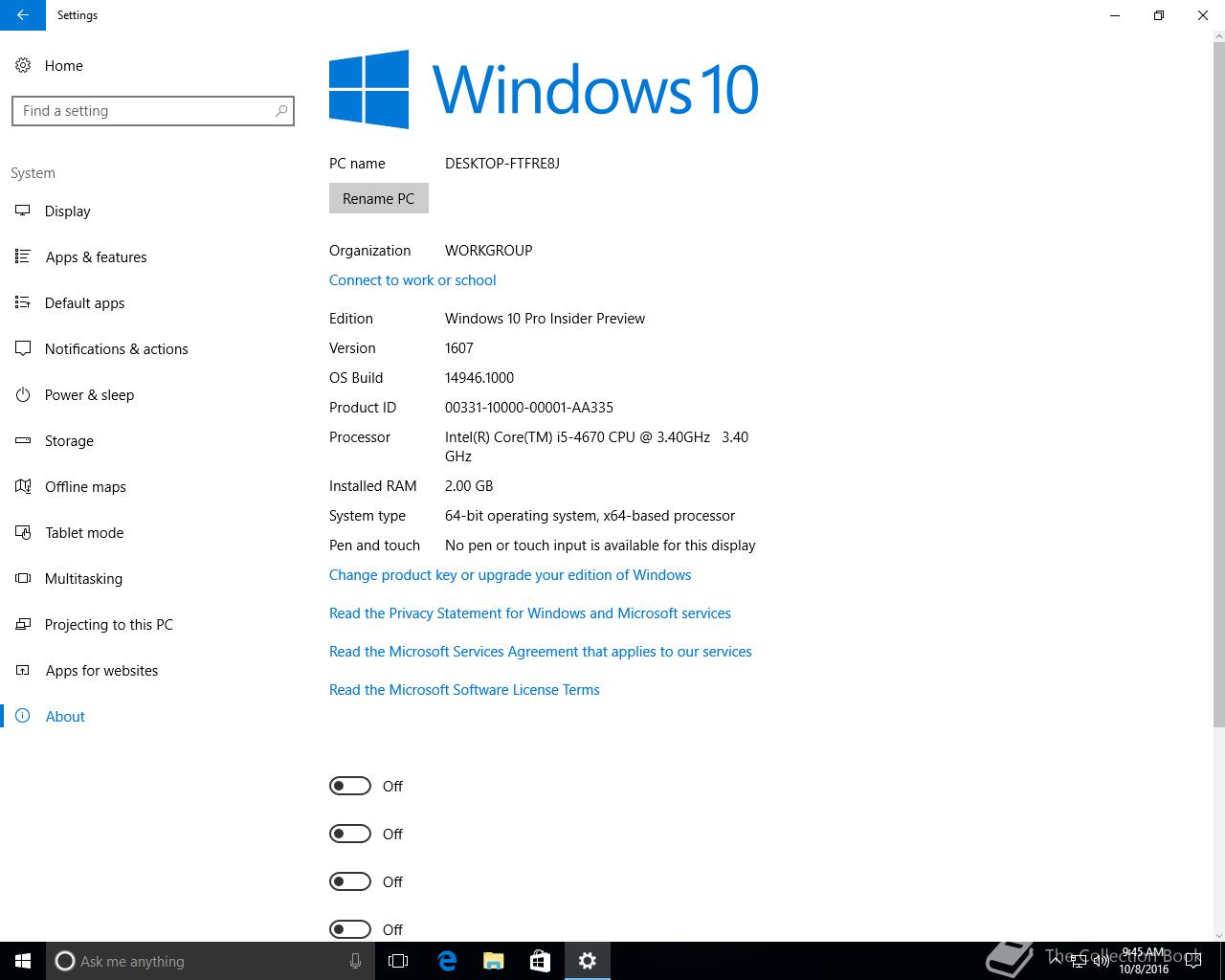The width and height of the screenshot is (1225, 980).
Task: Open the volume control tray icon
Action: coord(1102,961)
